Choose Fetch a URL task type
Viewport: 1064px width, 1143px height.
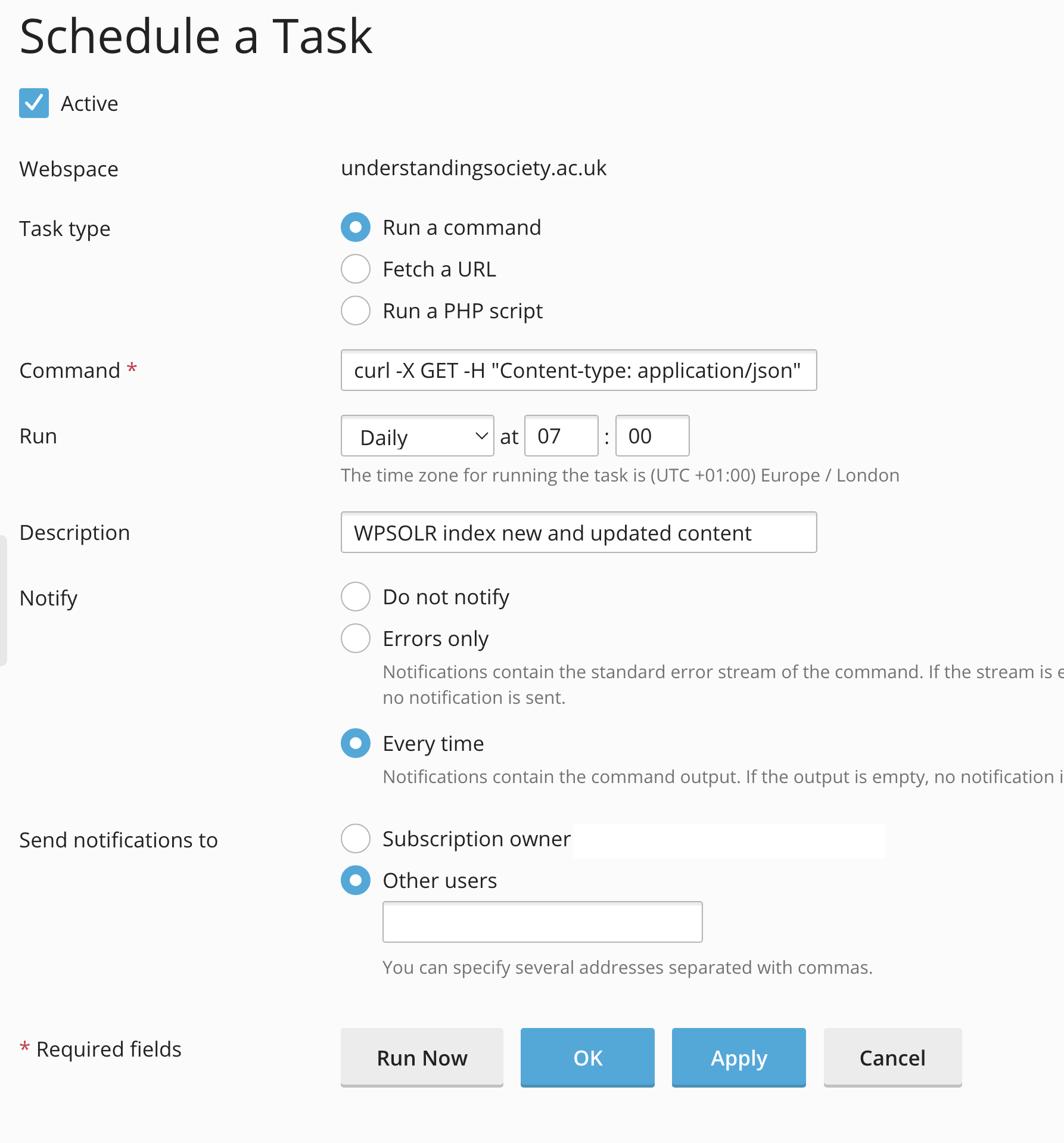click(356, 269)
